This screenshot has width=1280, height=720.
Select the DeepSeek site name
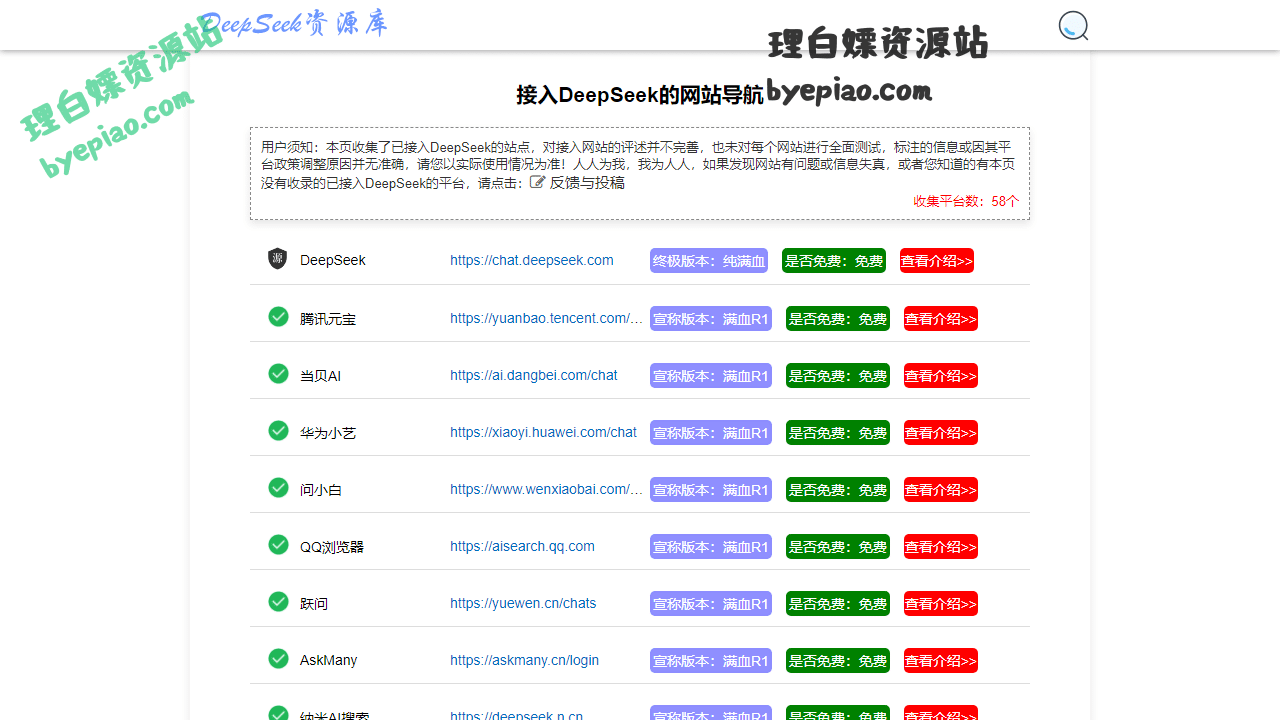[x=333, y=260]
